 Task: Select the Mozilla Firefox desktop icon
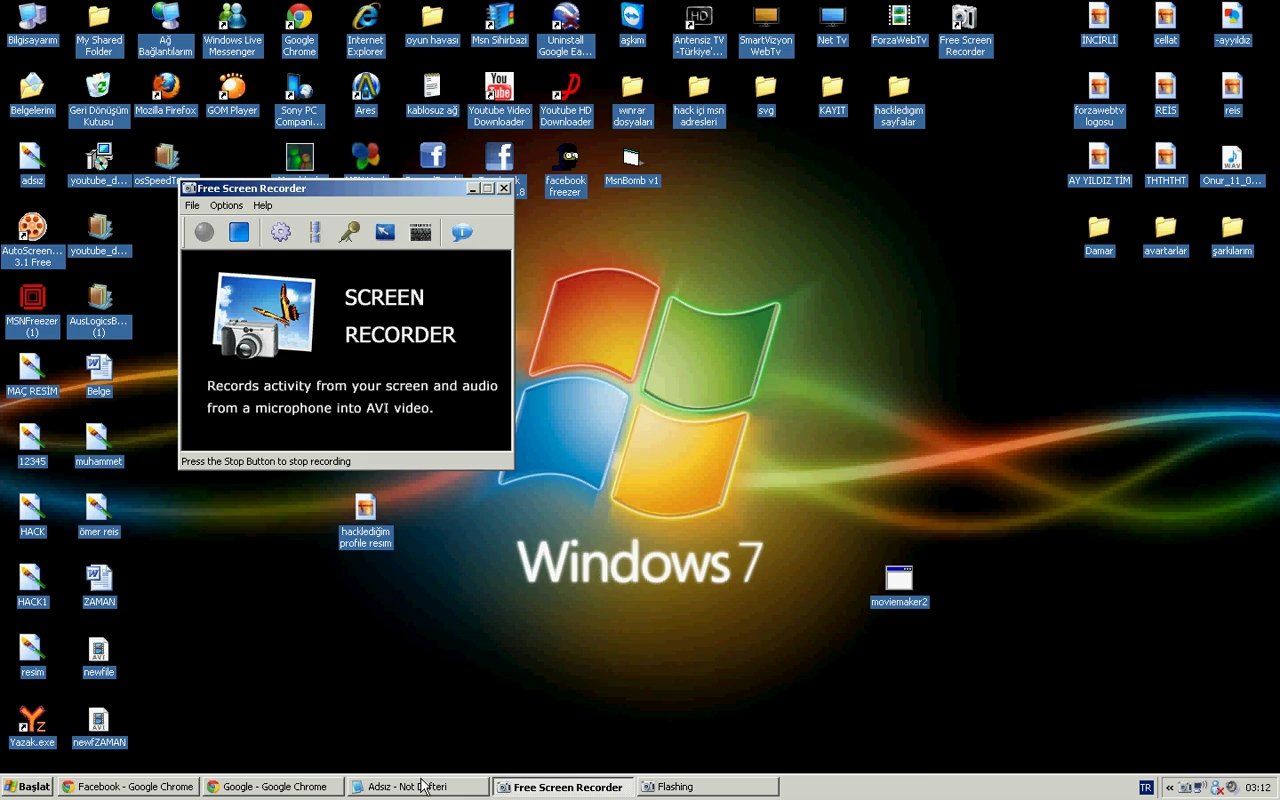coord(165,96)
